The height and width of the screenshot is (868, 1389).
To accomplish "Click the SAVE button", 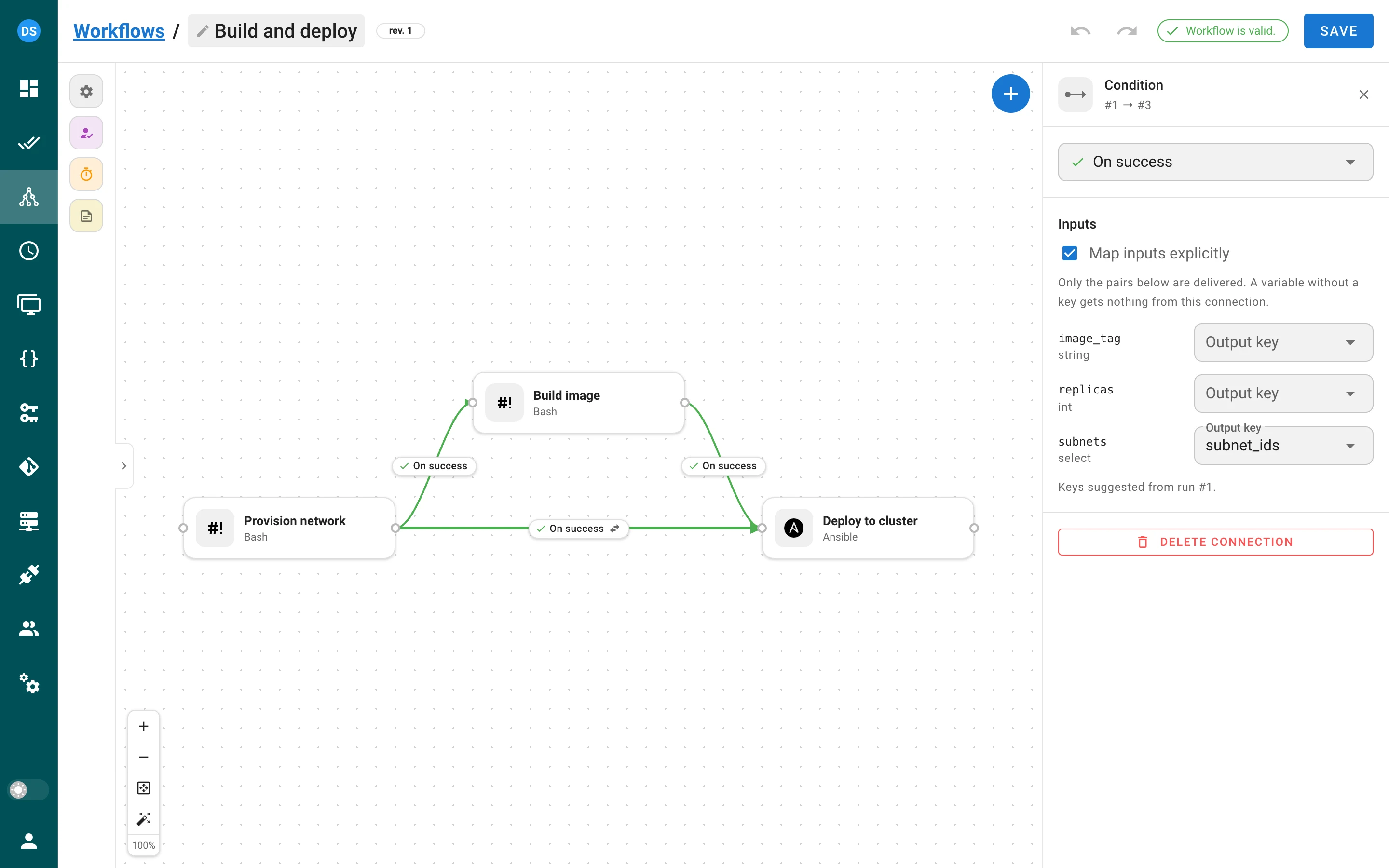I will (x=1338, y=31).
